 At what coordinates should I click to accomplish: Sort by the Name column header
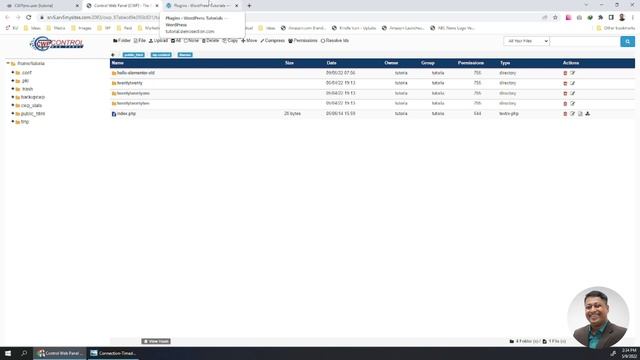(x=118, y=63)
